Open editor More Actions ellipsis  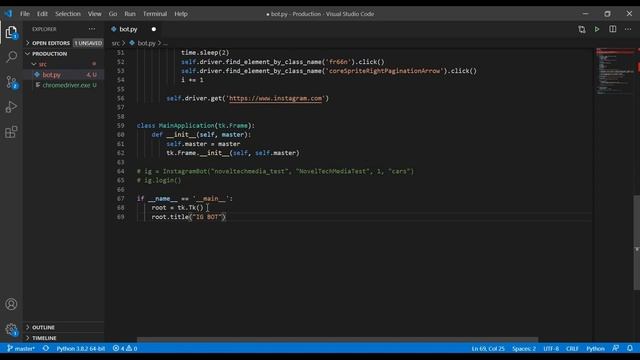click(x=628, y=29)
